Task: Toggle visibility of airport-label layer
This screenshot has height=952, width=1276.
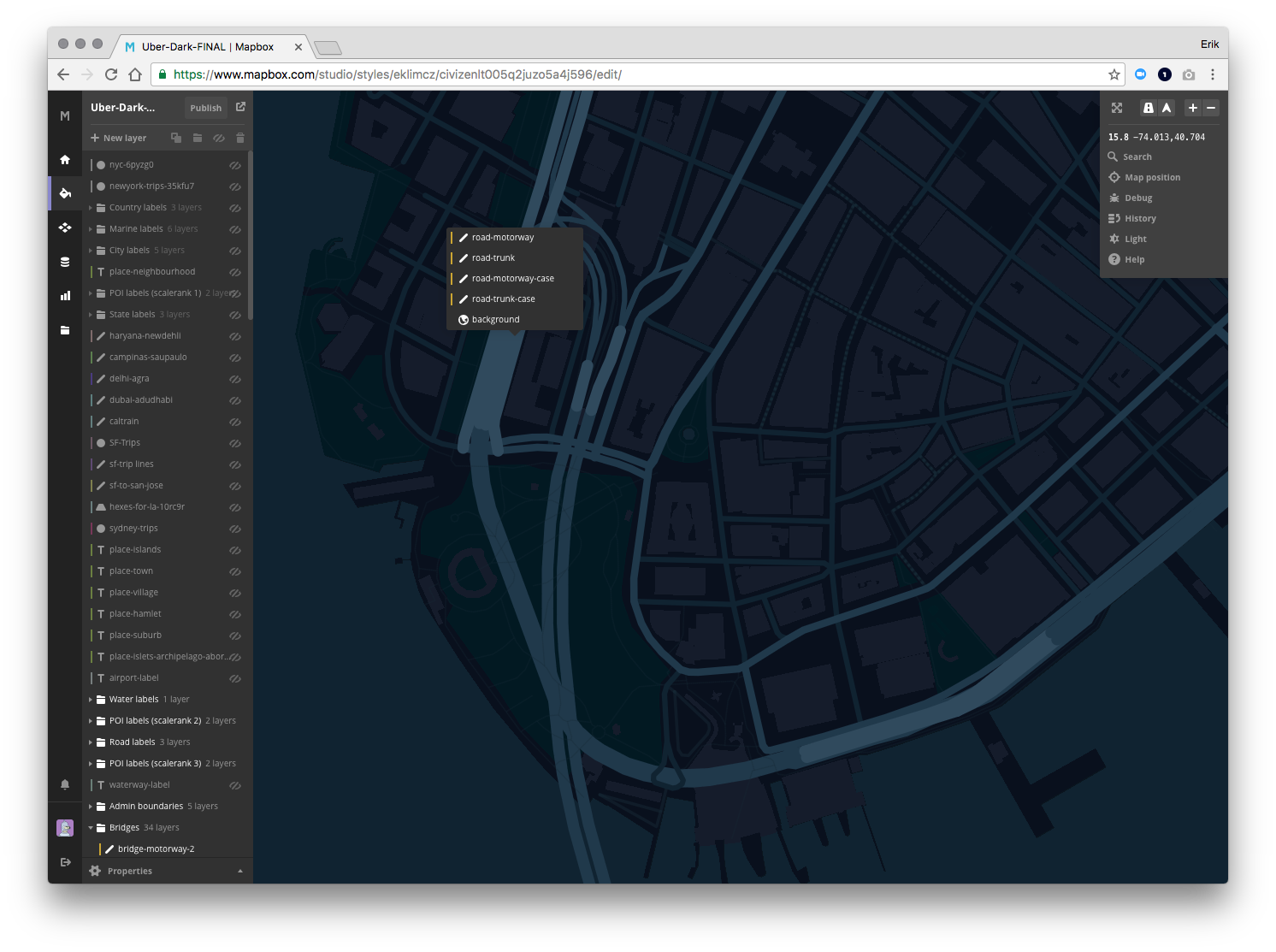Action: [235, 678]
